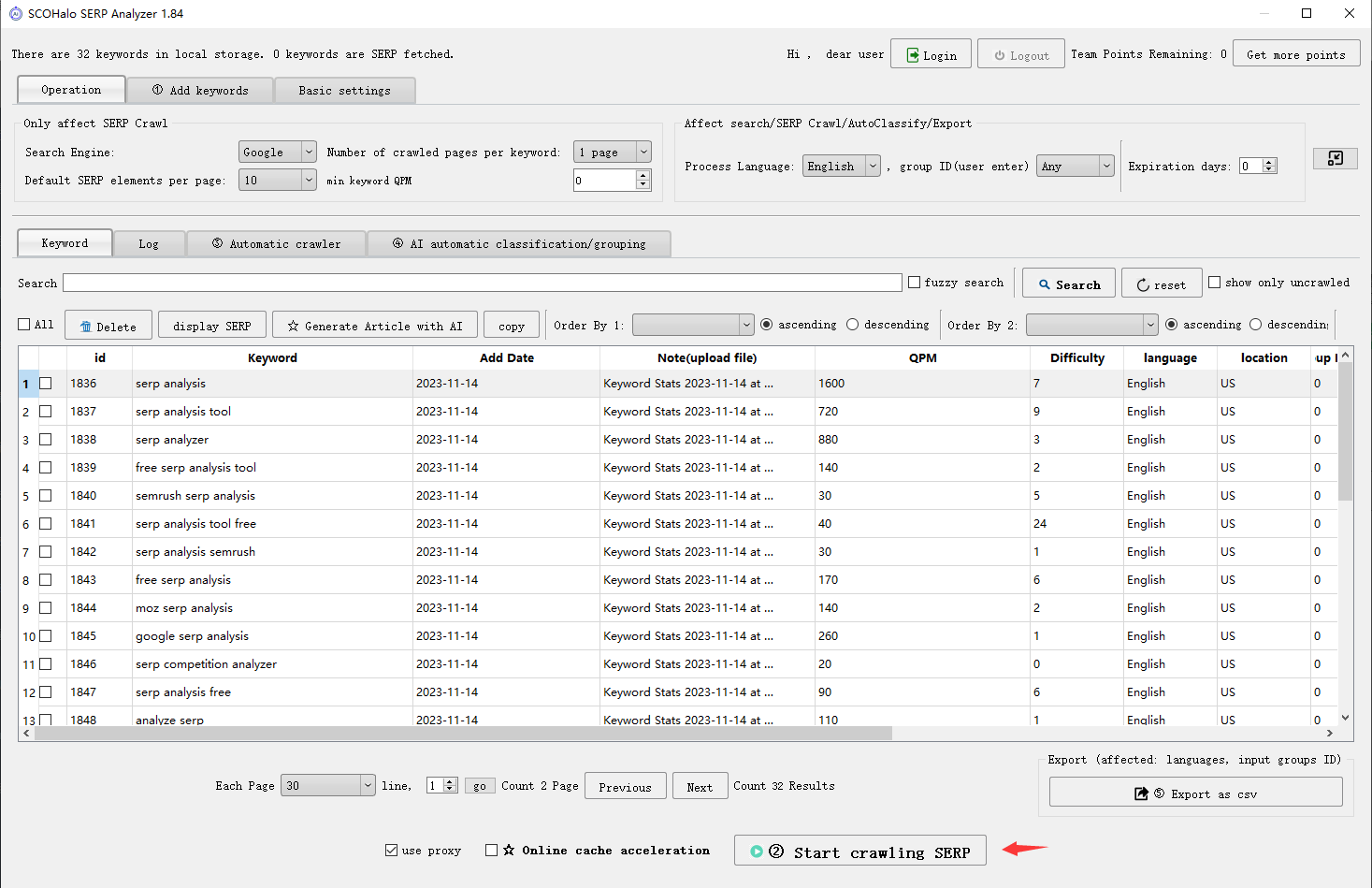Image resolution: width=1372 pixels, height=888 pixels.
Task: Click the Logout power icon
Action: pyautogui.click(x=999, y=55)
